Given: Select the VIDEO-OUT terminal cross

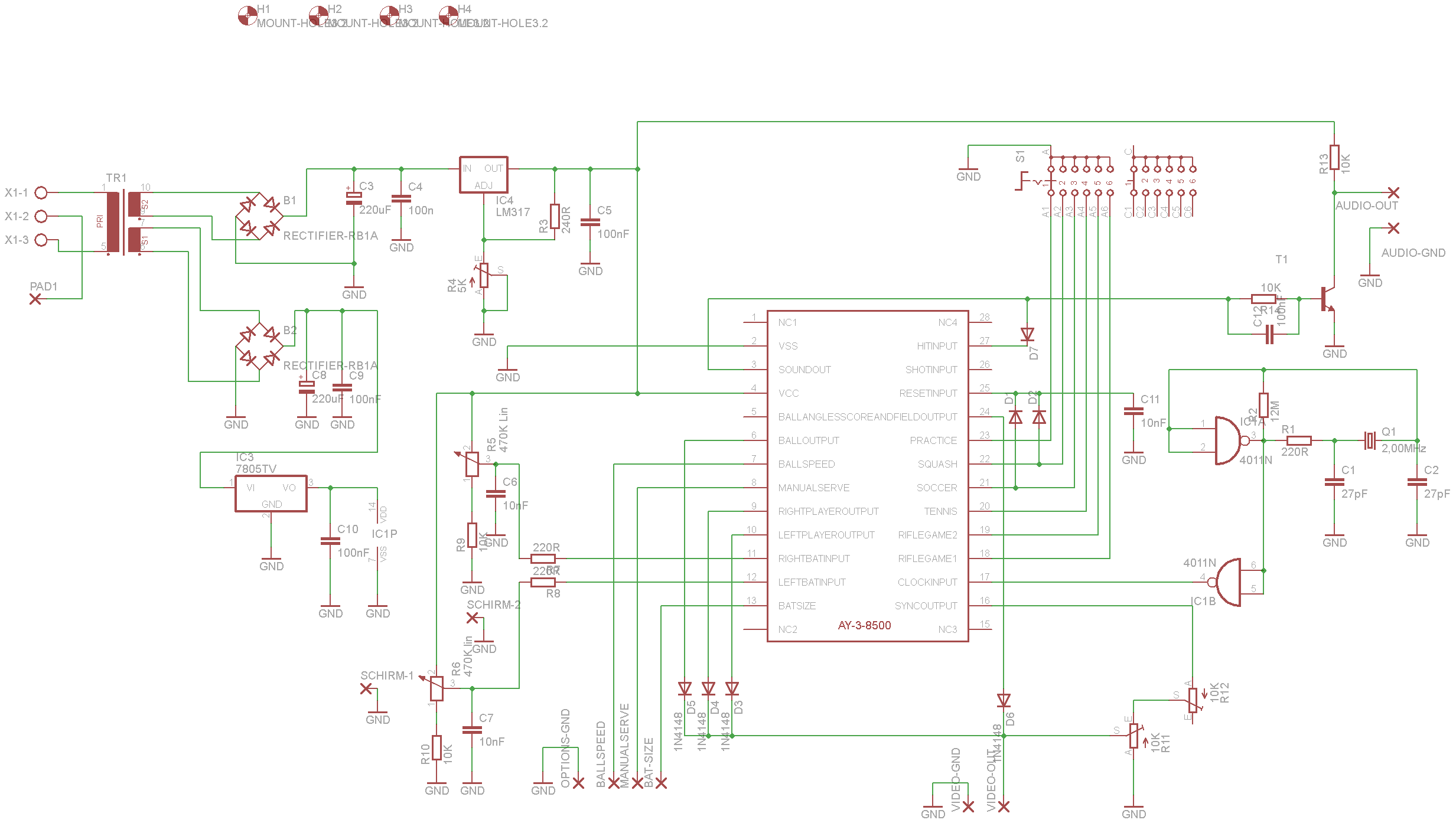Looking at the screenshot, I should click(x=1004, y=806).
